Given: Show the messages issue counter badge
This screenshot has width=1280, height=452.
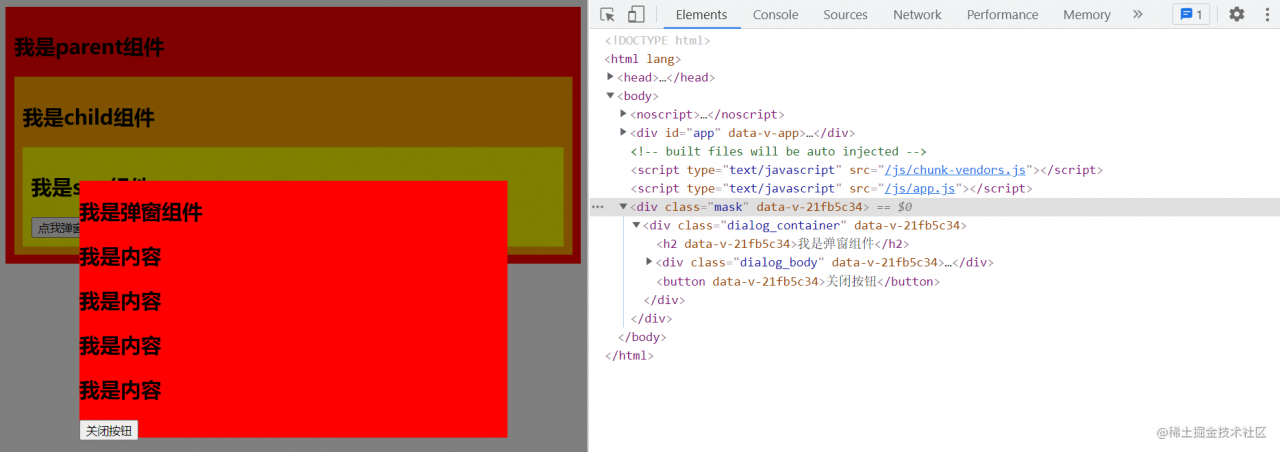Looking at the screenshot, I should point(1192,14).
